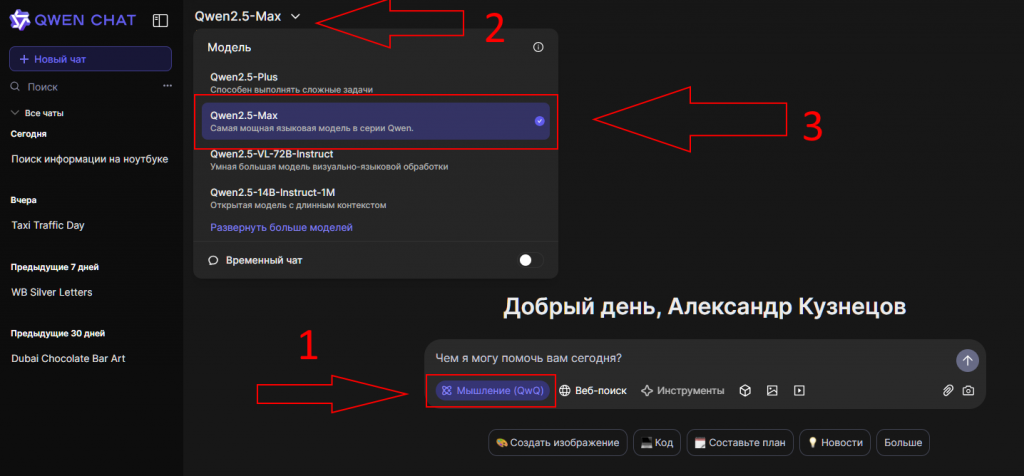Select the Qwen2.5-14B-Instruct-1M model

coord(376,198)
